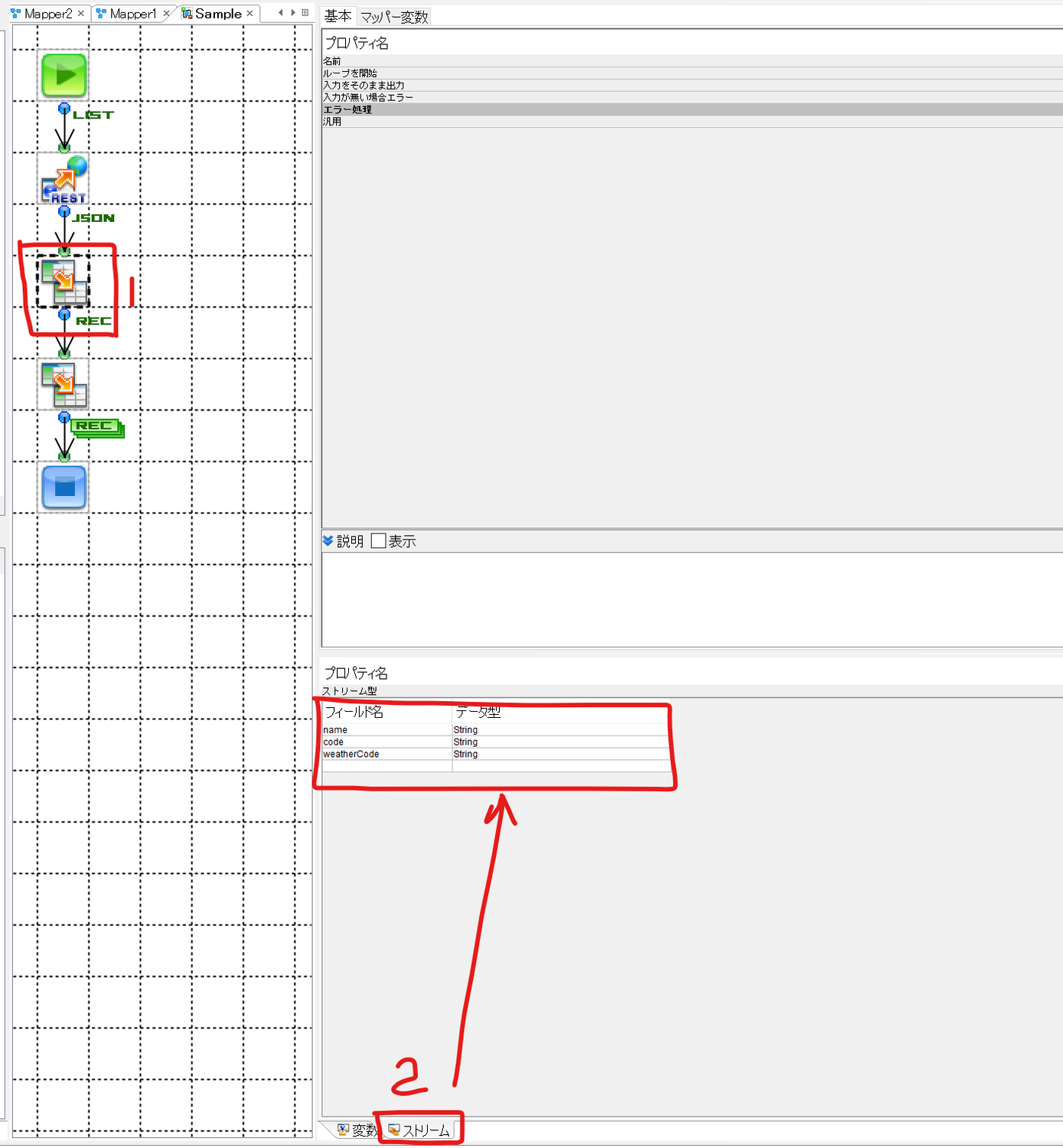Switch to the 変数 tab at bottom
The image size is (1063, 1148).
357,1130
